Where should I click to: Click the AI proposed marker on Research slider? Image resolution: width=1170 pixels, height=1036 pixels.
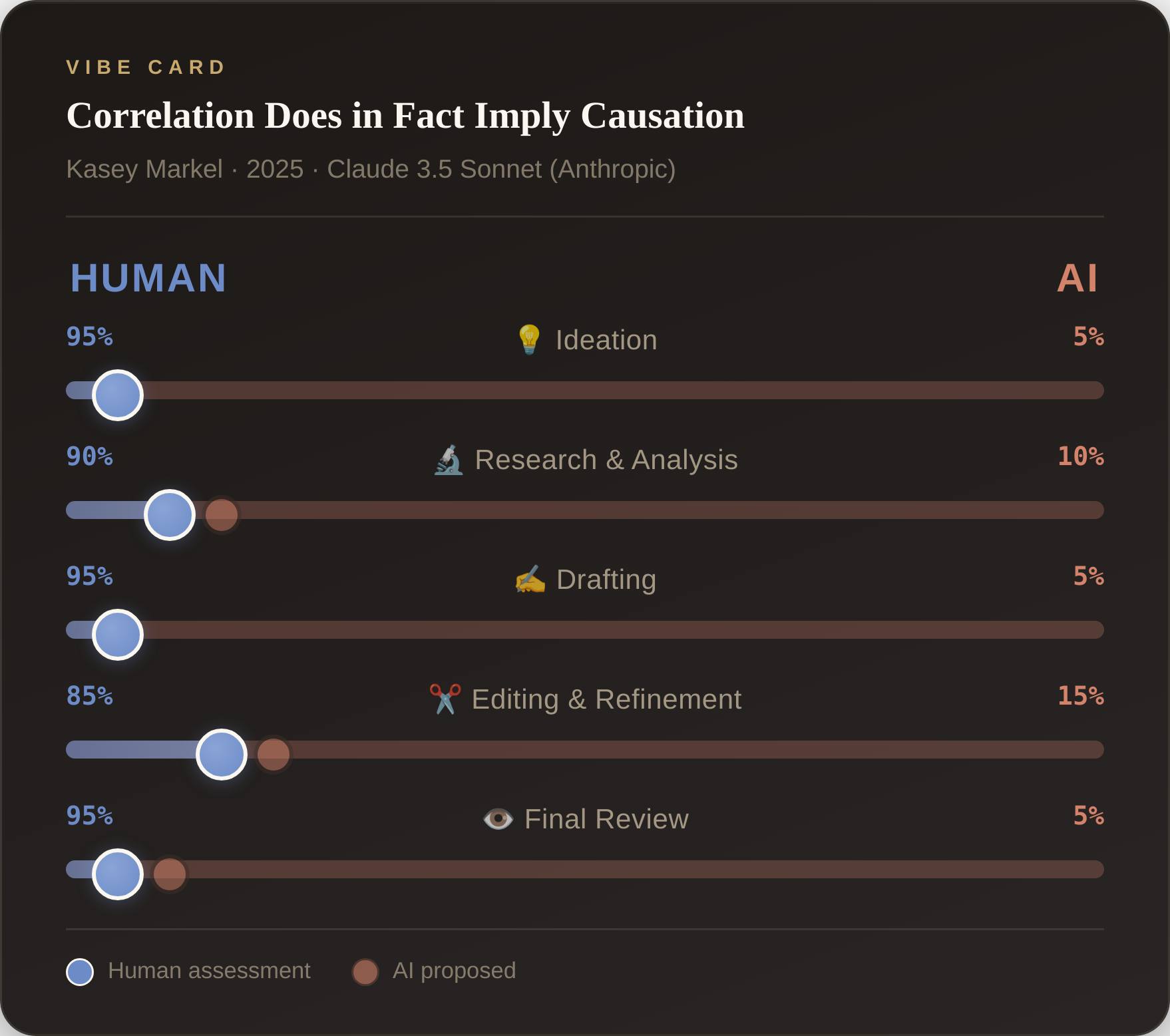pyautogui.click(x=222, y=515)
